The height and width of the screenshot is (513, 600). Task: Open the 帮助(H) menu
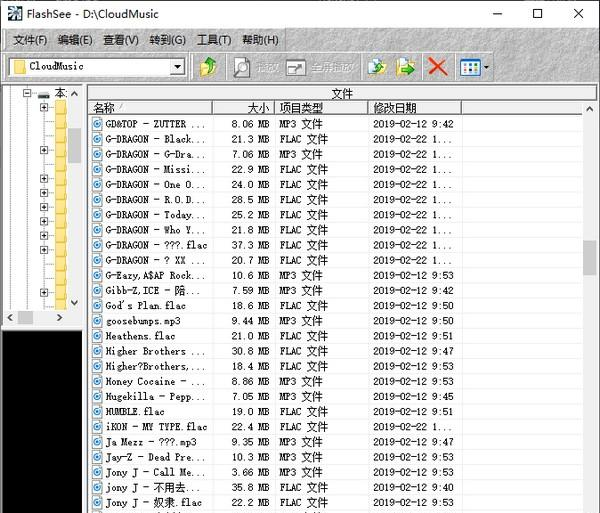click(260, 40)
